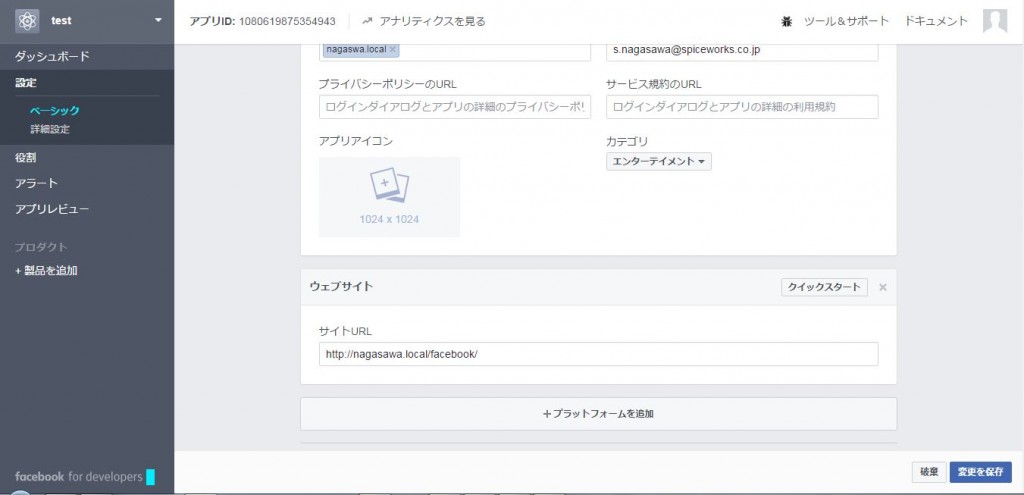The width and height of the screenshot is (1024, 495).
Task: Click アナリティクスを見る link
Action: coord(432,22)
